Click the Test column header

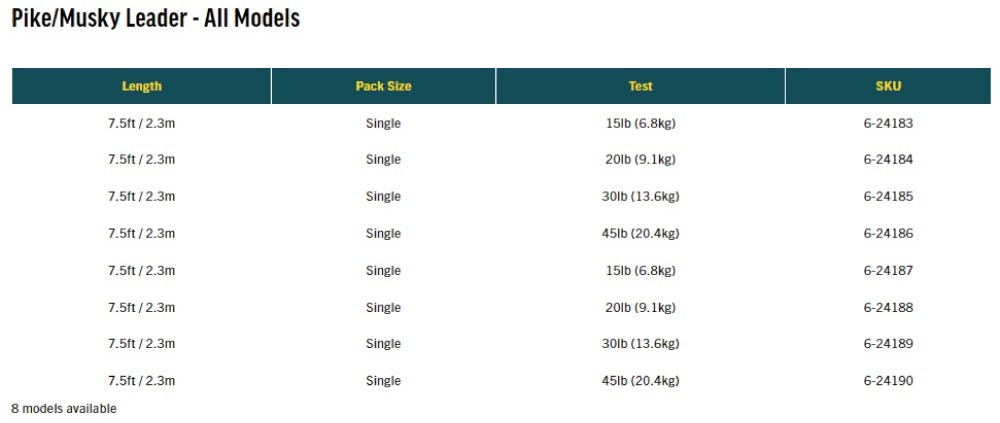tap(640, 86)
